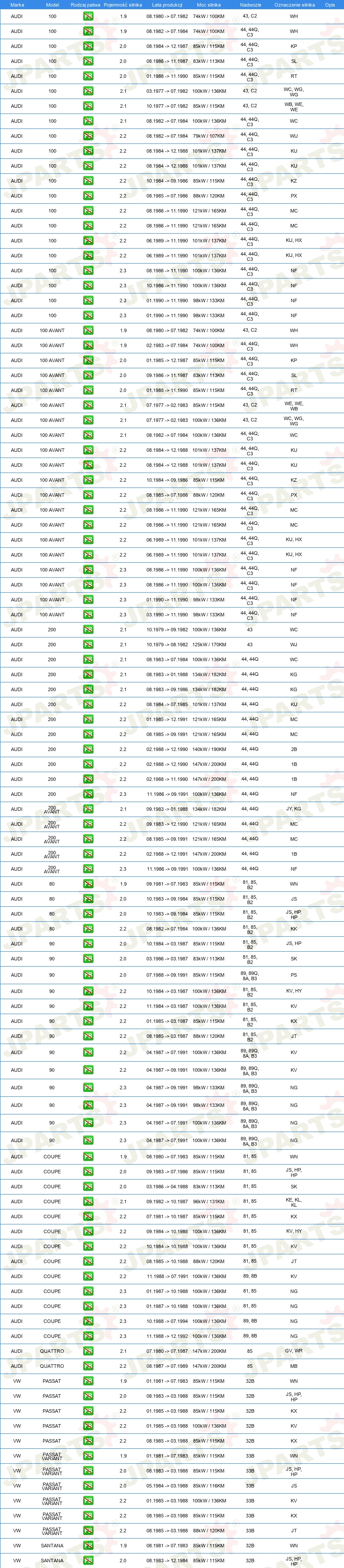The width and height of the screenshot is (344, 1568).
Task: Click fuel icon in Audi 100 WU engine row
Action: (88, 136)
